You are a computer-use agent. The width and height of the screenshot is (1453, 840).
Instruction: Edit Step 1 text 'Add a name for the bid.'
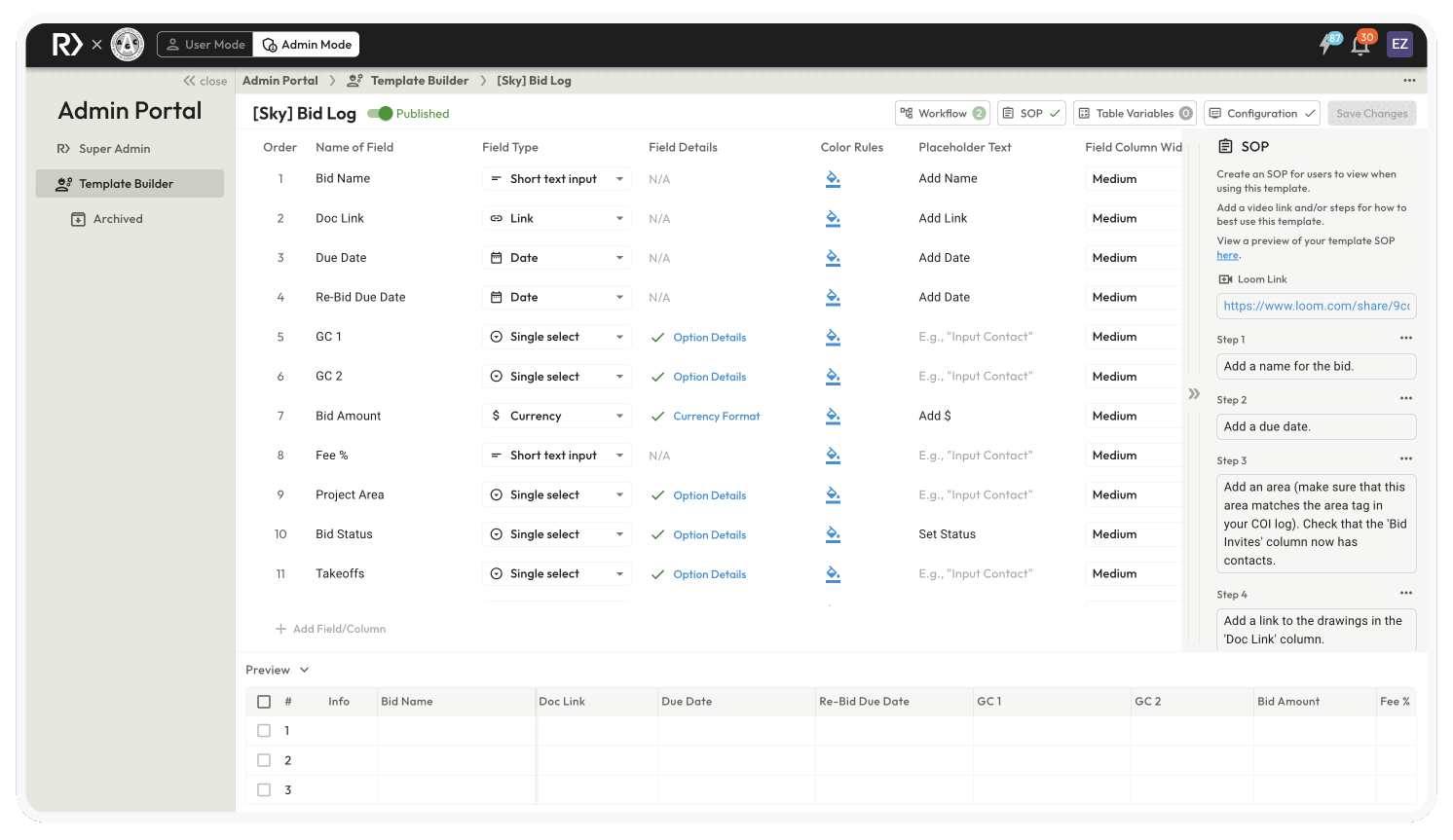1317,366
